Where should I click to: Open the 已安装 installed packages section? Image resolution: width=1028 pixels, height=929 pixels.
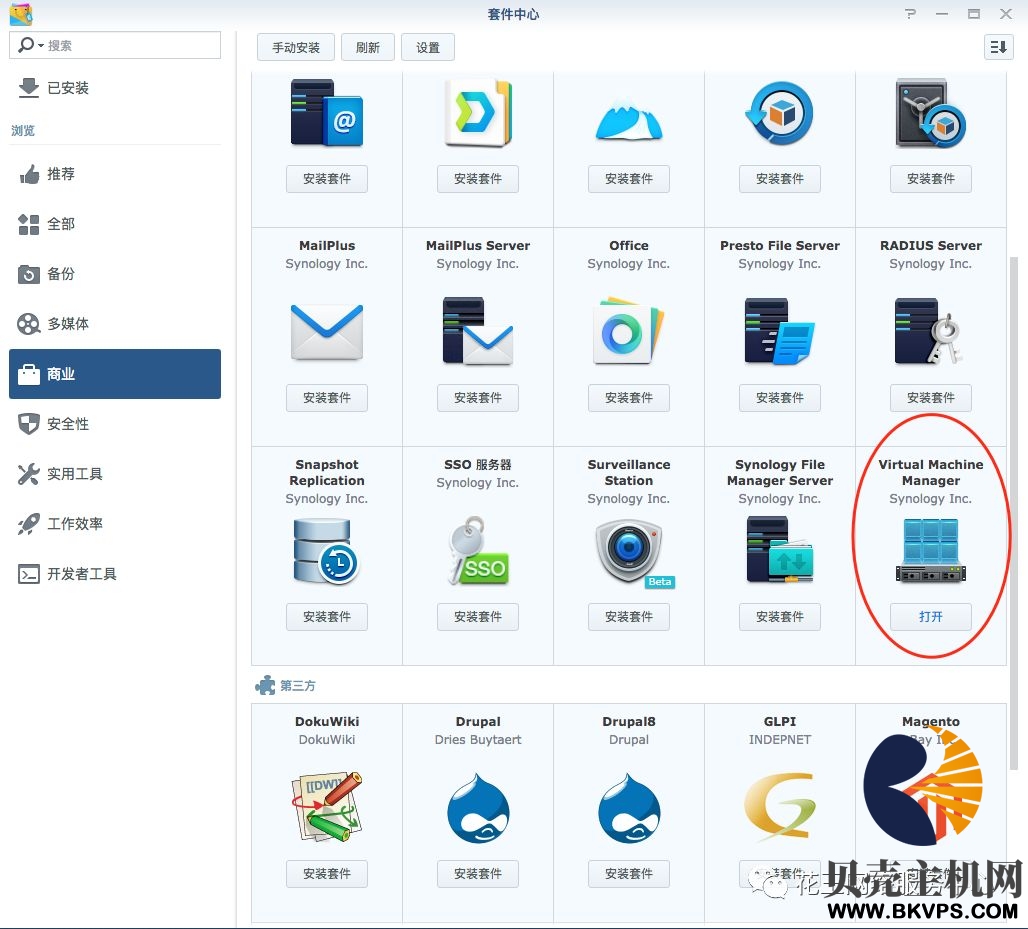[x=115, y=88]
